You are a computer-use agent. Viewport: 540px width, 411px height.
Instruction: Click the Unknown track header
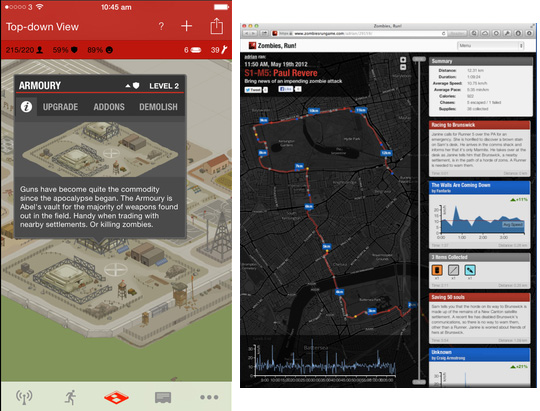[x=479, y=355]
